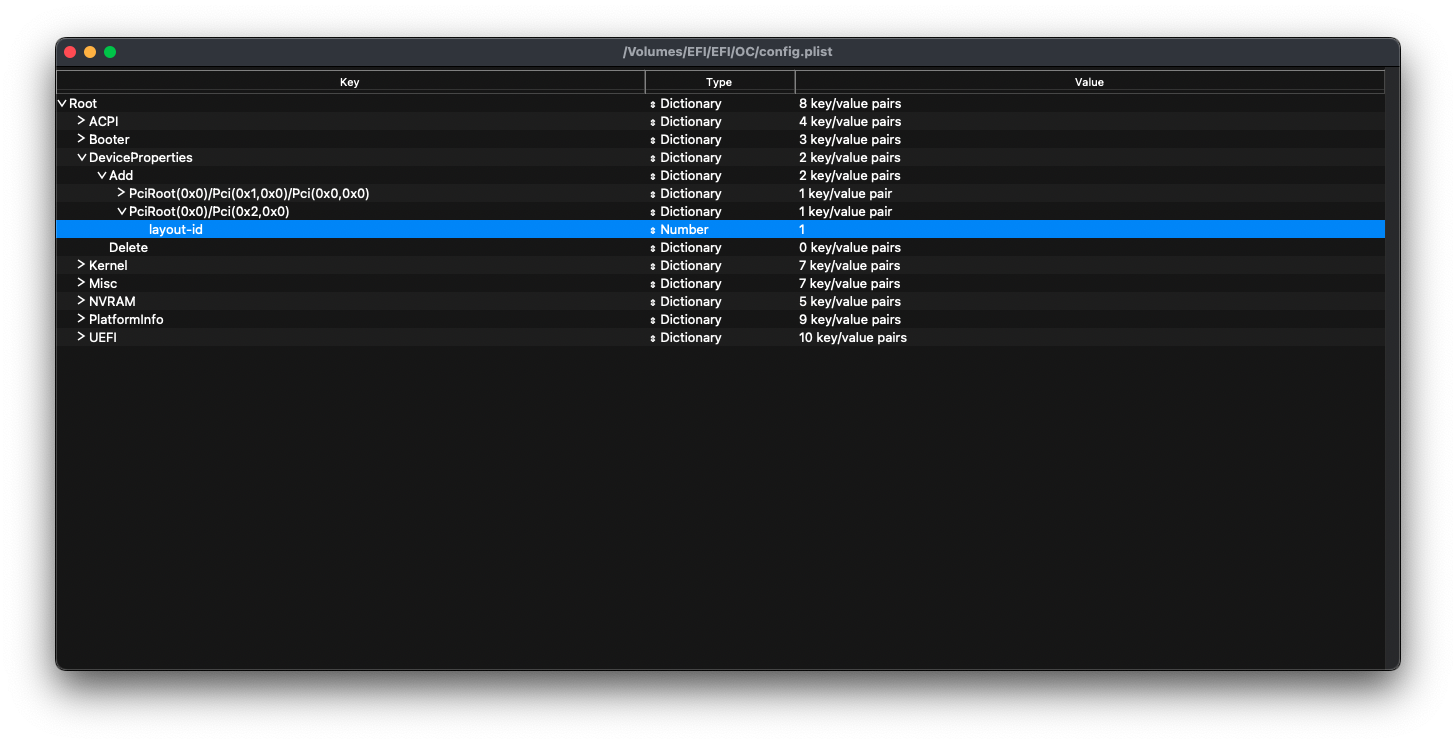Viewport: 1456px width, 744px height.
Task: Open type dropdown for layout-id row
Action: click(x=653, y=230)
